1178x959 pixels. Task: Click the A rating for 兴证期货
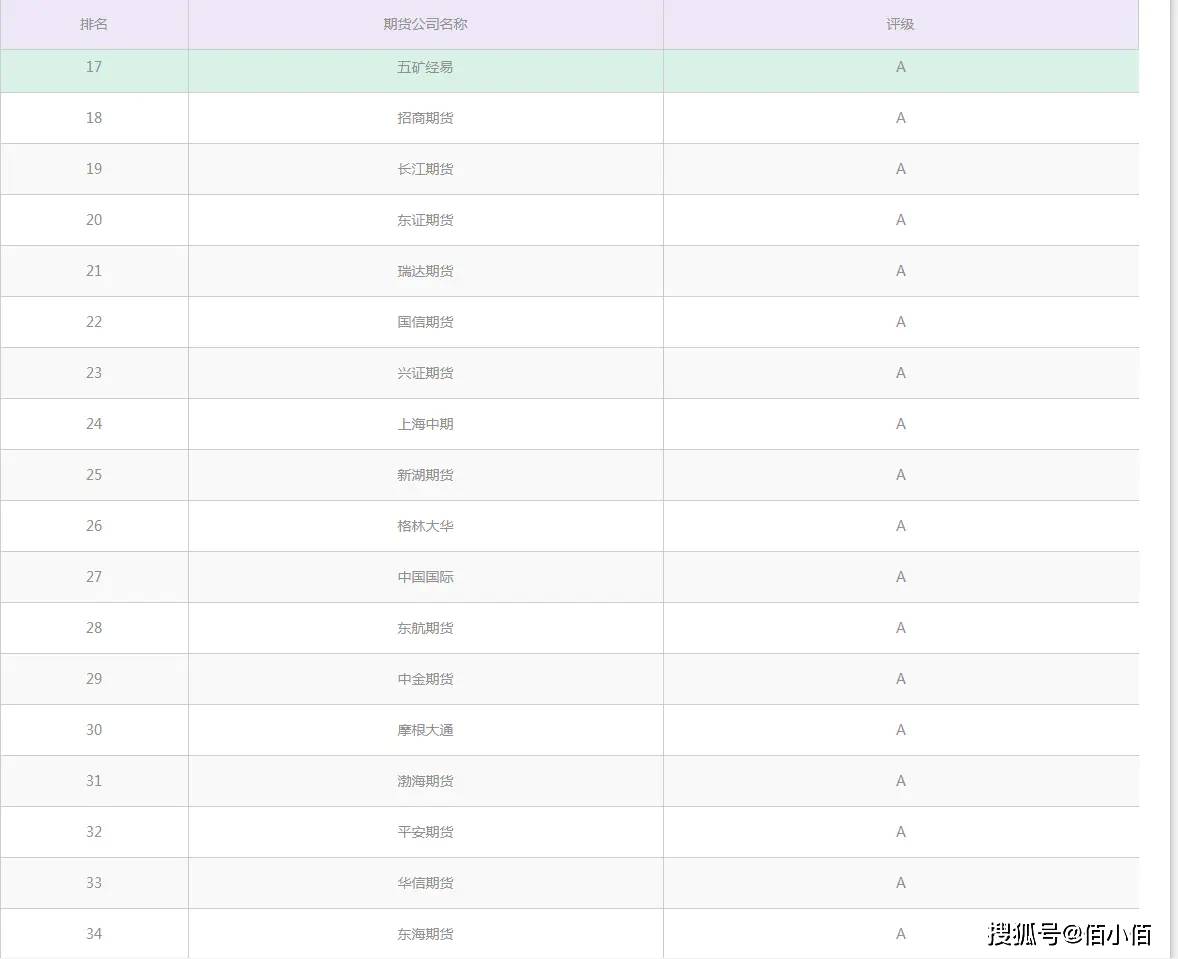coord(901,373)
